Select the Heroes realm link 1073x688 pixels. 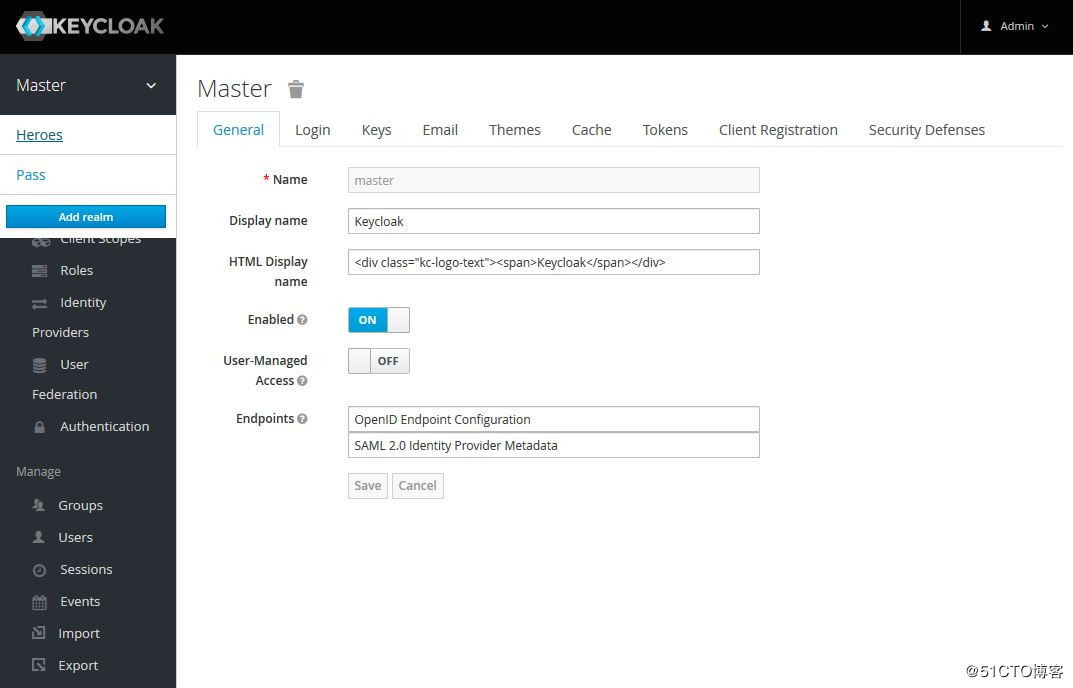[40, 135]
